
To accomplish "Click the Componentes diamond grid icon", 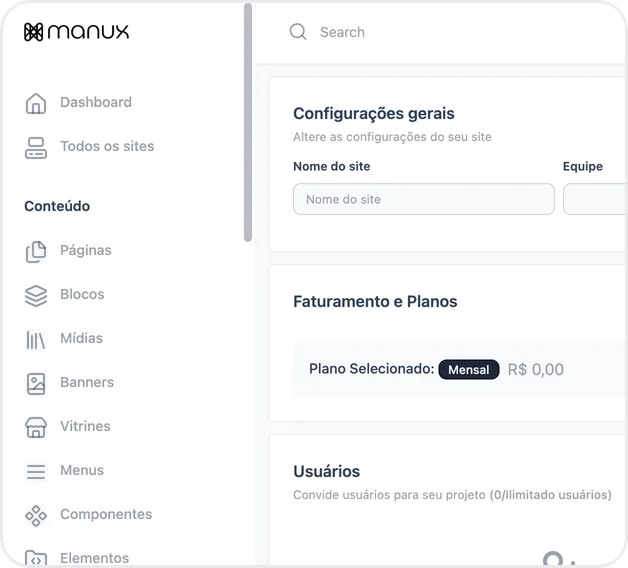I will [36, 515].
